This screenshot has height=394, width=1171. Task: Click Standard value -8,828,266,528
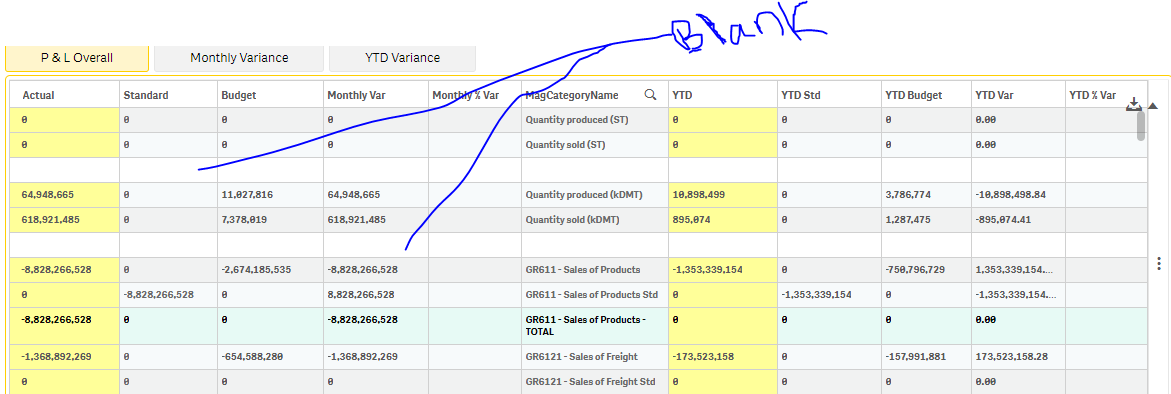pyautogui.click(x=158, y=295)
